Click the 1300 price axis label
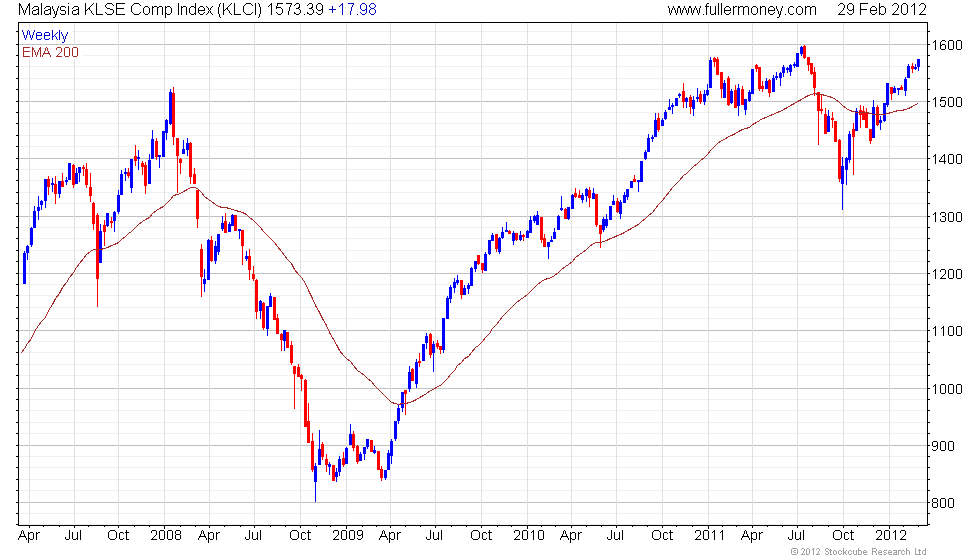The image size is (980, 560). [947, 217]
